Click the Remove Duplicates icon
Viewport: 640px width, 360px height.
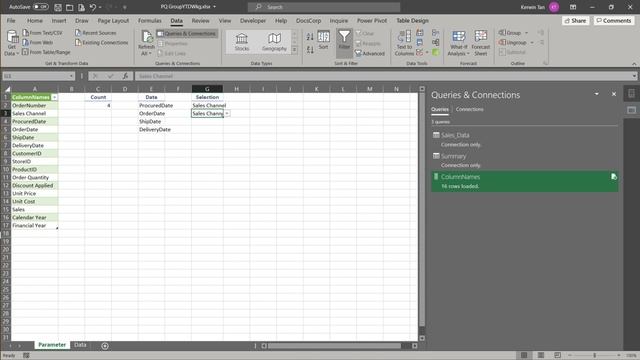420,42
